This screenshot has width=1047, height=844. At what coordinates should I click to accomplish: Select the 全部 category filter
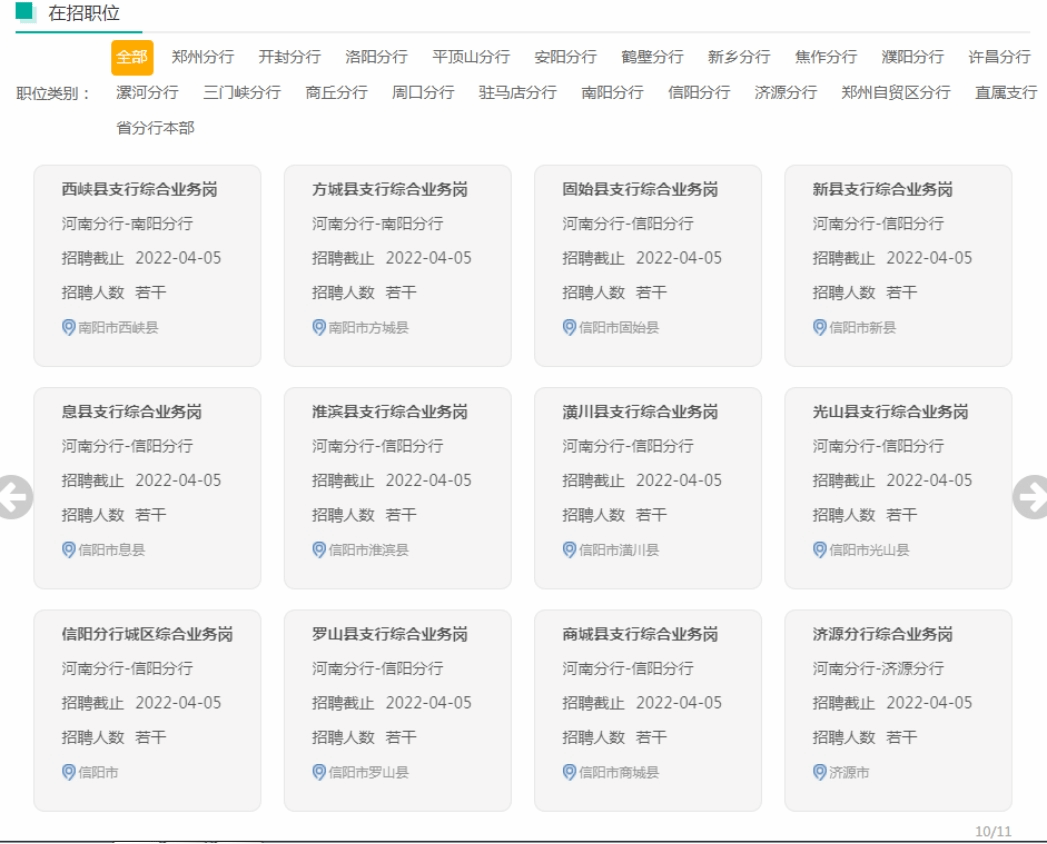pos(132,57)
